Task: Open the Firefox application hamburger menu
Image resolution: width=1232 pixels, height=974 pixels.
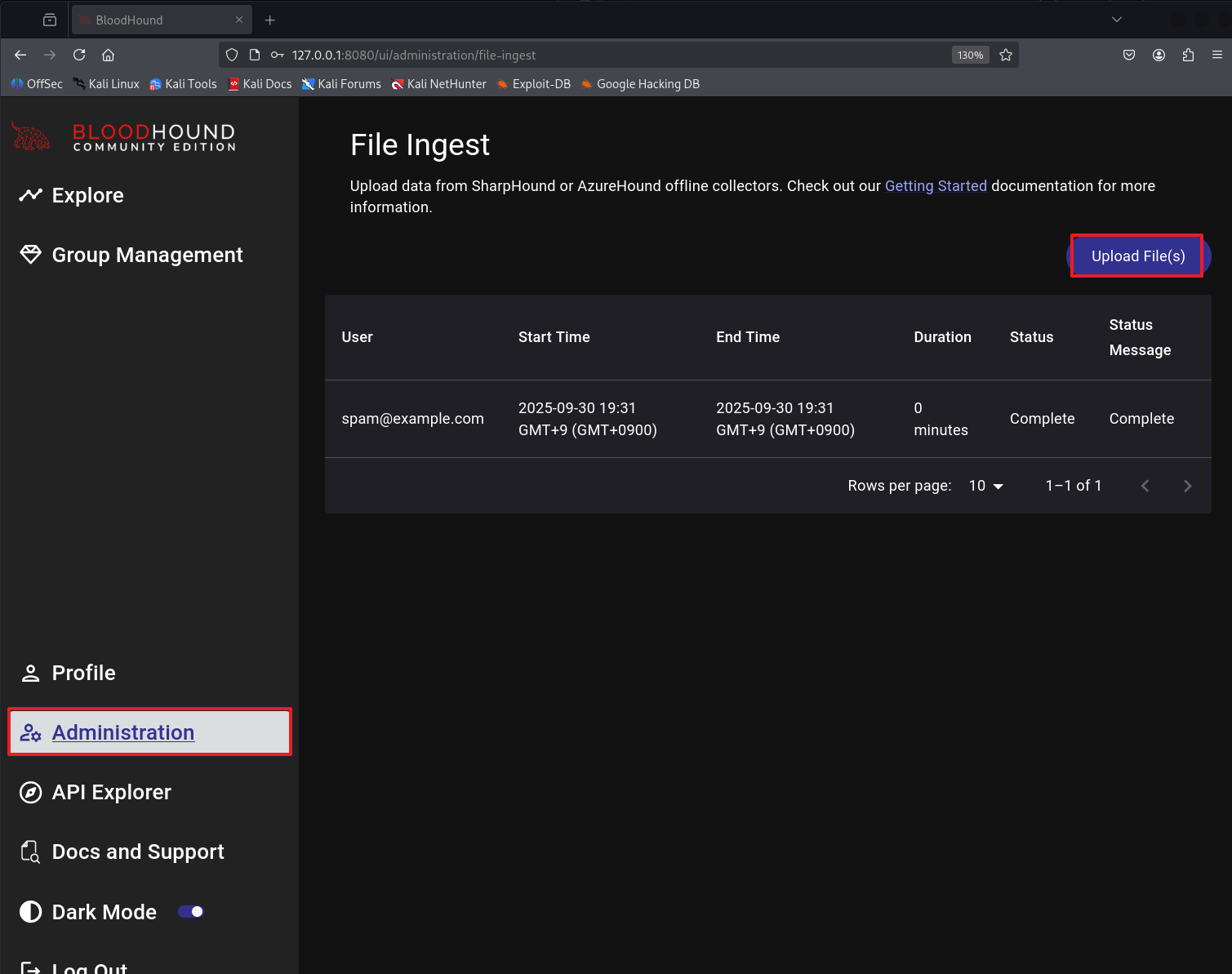Action: coord(1216,55)
